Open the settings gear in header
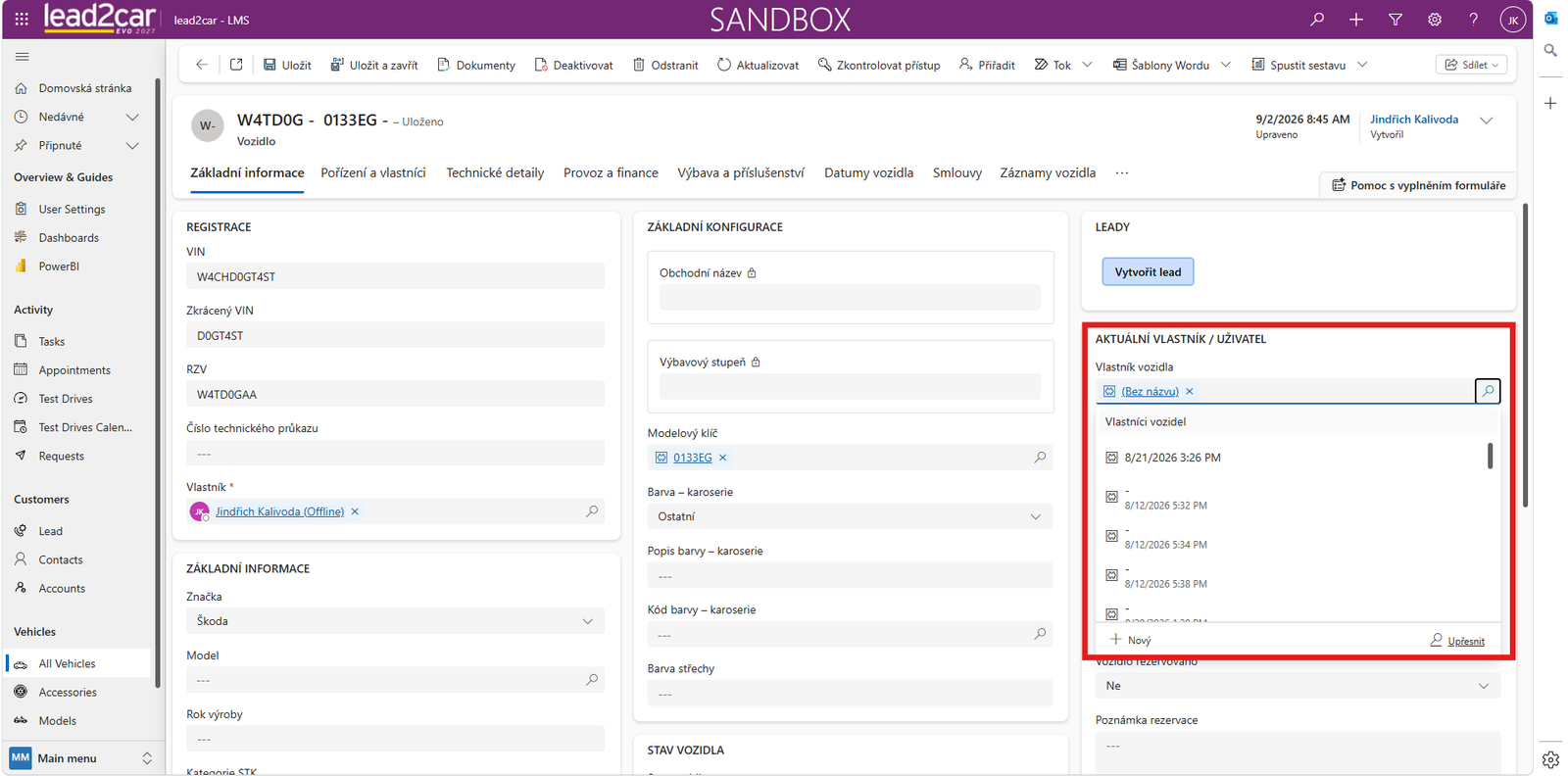The width and height of the screenshot is (1568, 776). click(x=1435, y=20)
